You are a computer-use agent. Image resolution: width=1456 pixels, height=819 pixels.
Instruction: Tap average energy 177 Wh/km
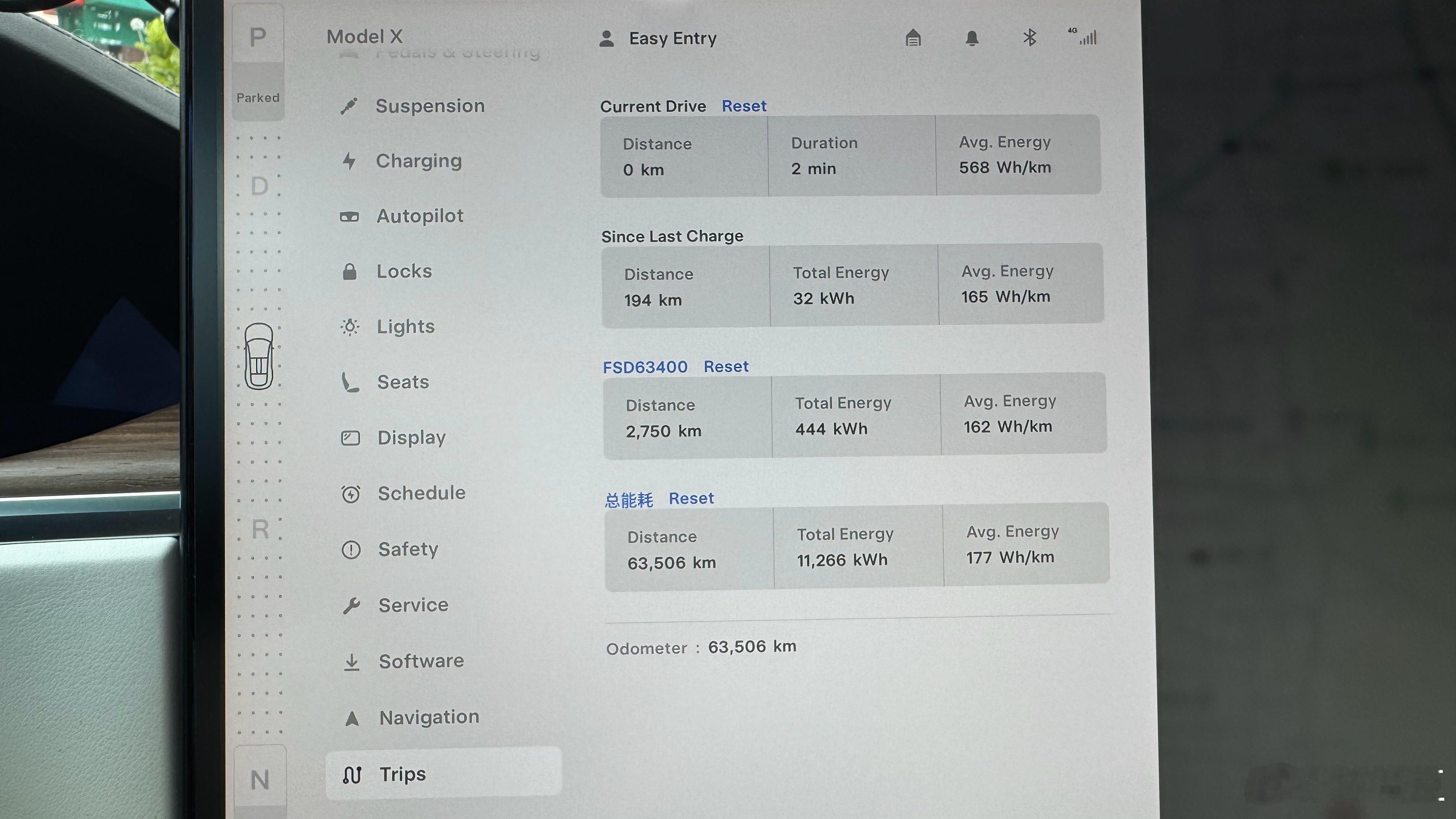click(x=1010, y=558)
